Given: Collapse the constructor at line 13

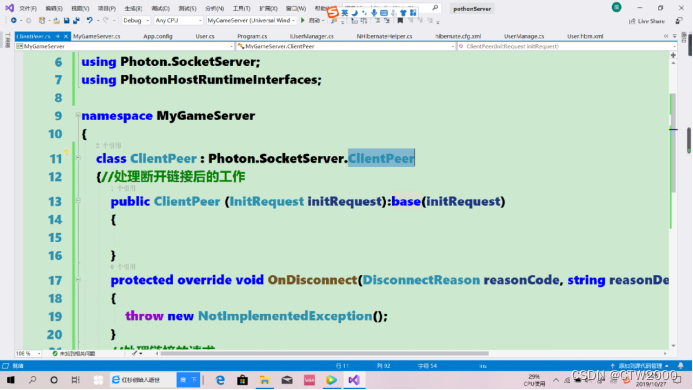Looking at the screenshot, I should [x=78, y=200].
